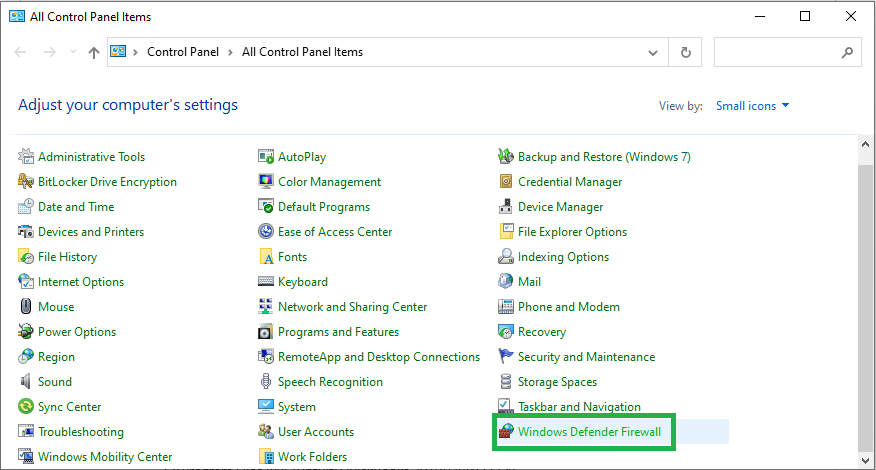
Task: Open the Indexing Options link
Action: (x=563, y=257)
